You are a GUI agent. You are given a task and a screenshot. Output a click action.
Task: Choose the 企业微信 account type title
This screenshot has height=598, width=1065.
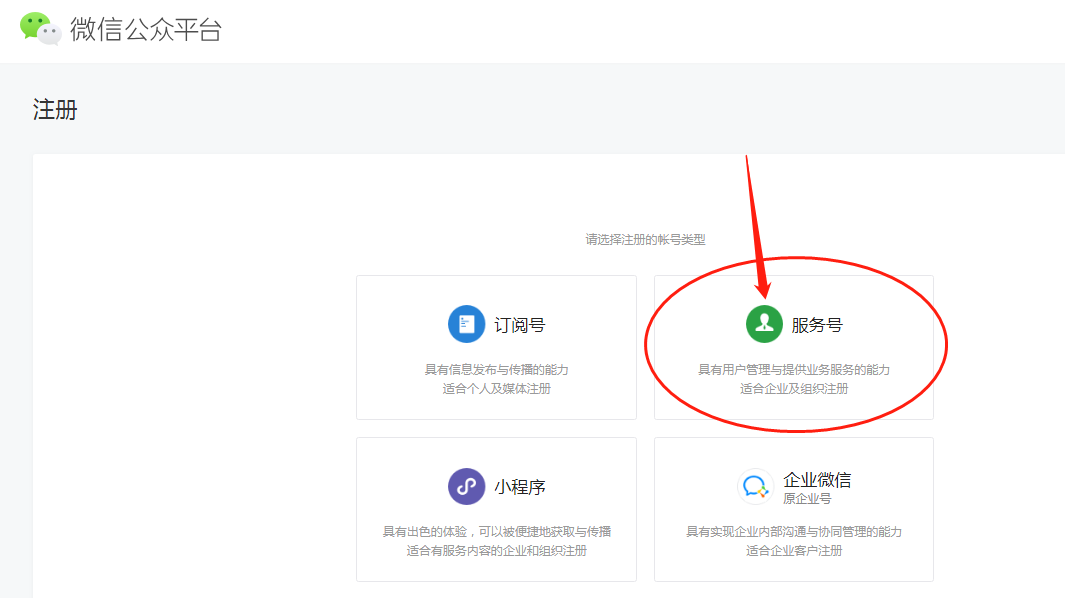(817, 480)
